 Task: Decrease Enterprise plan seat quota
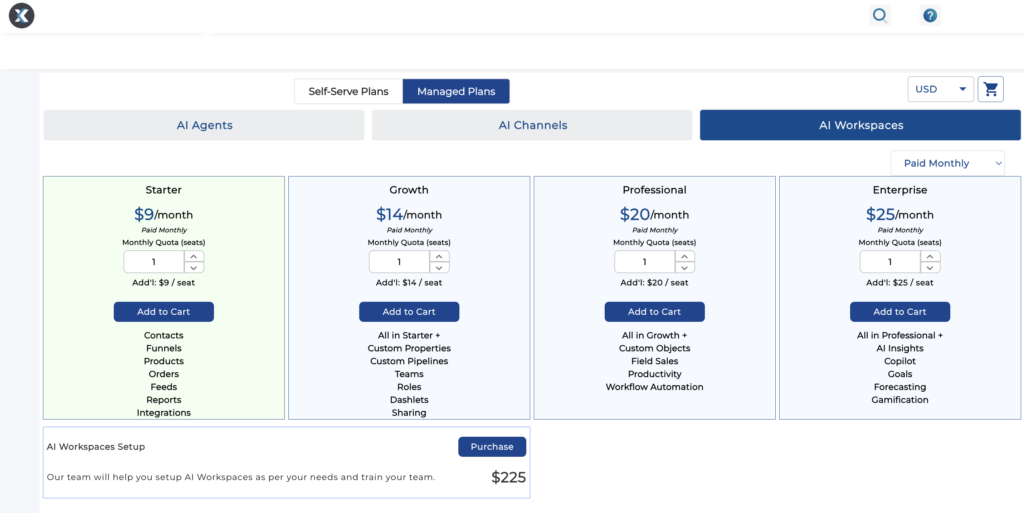(930, 268)
